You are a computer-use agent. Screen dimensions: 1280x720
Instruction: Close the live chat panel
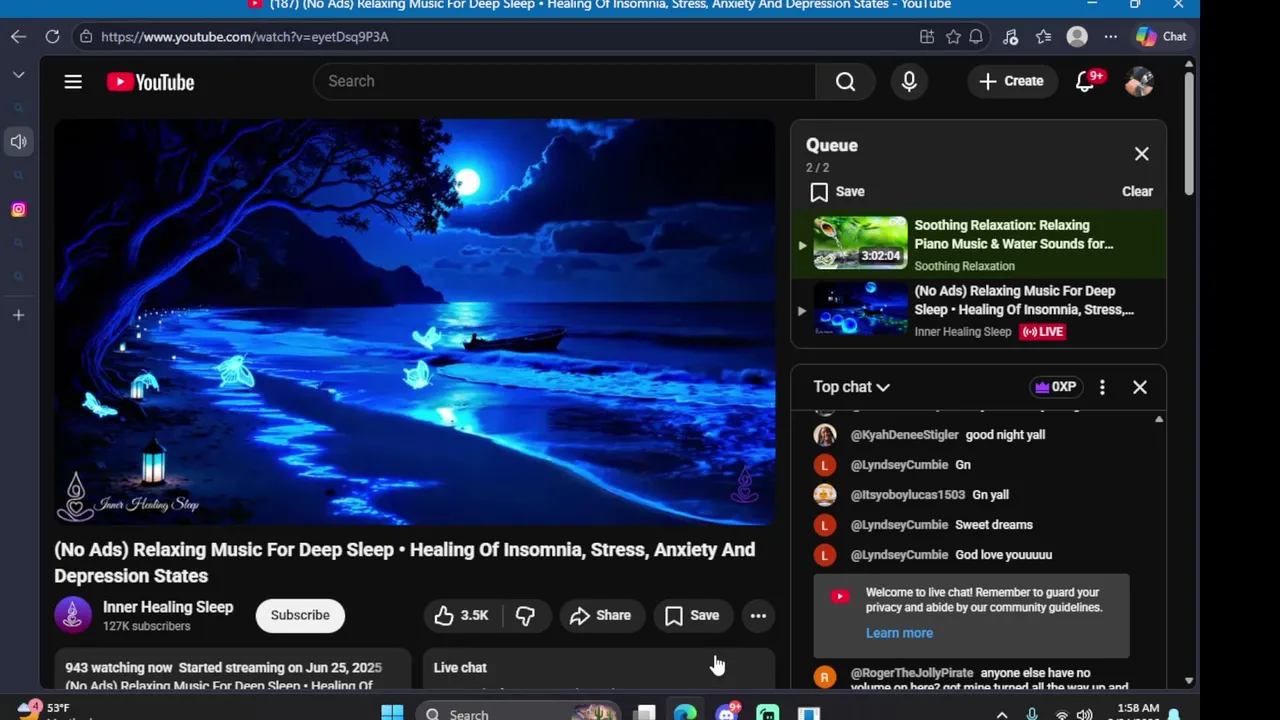(x=1139, y=387)
